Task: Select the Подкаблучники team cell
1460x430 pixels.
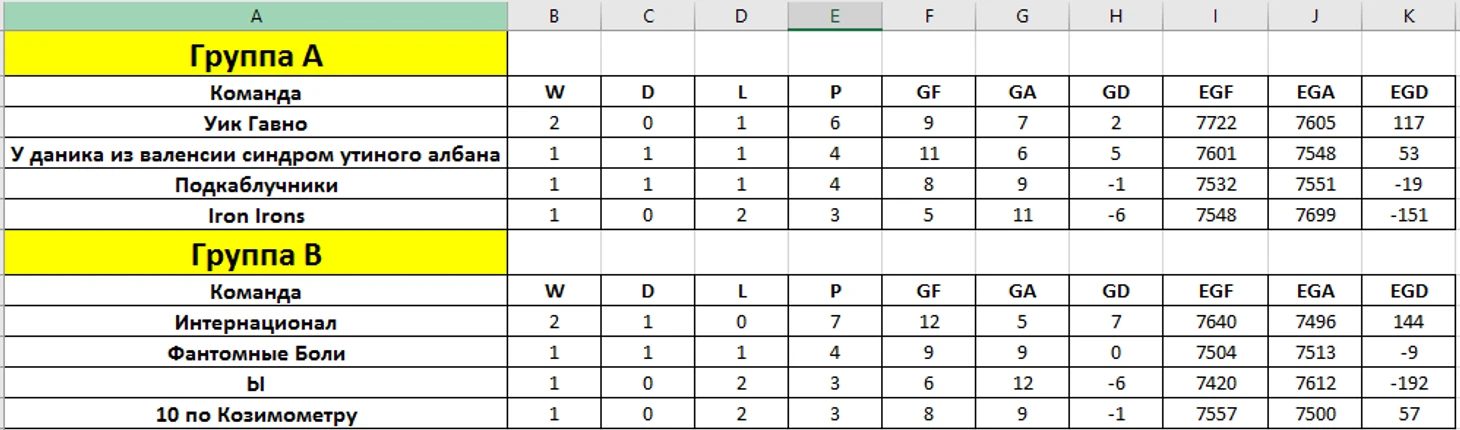Action: click(256, 185)
